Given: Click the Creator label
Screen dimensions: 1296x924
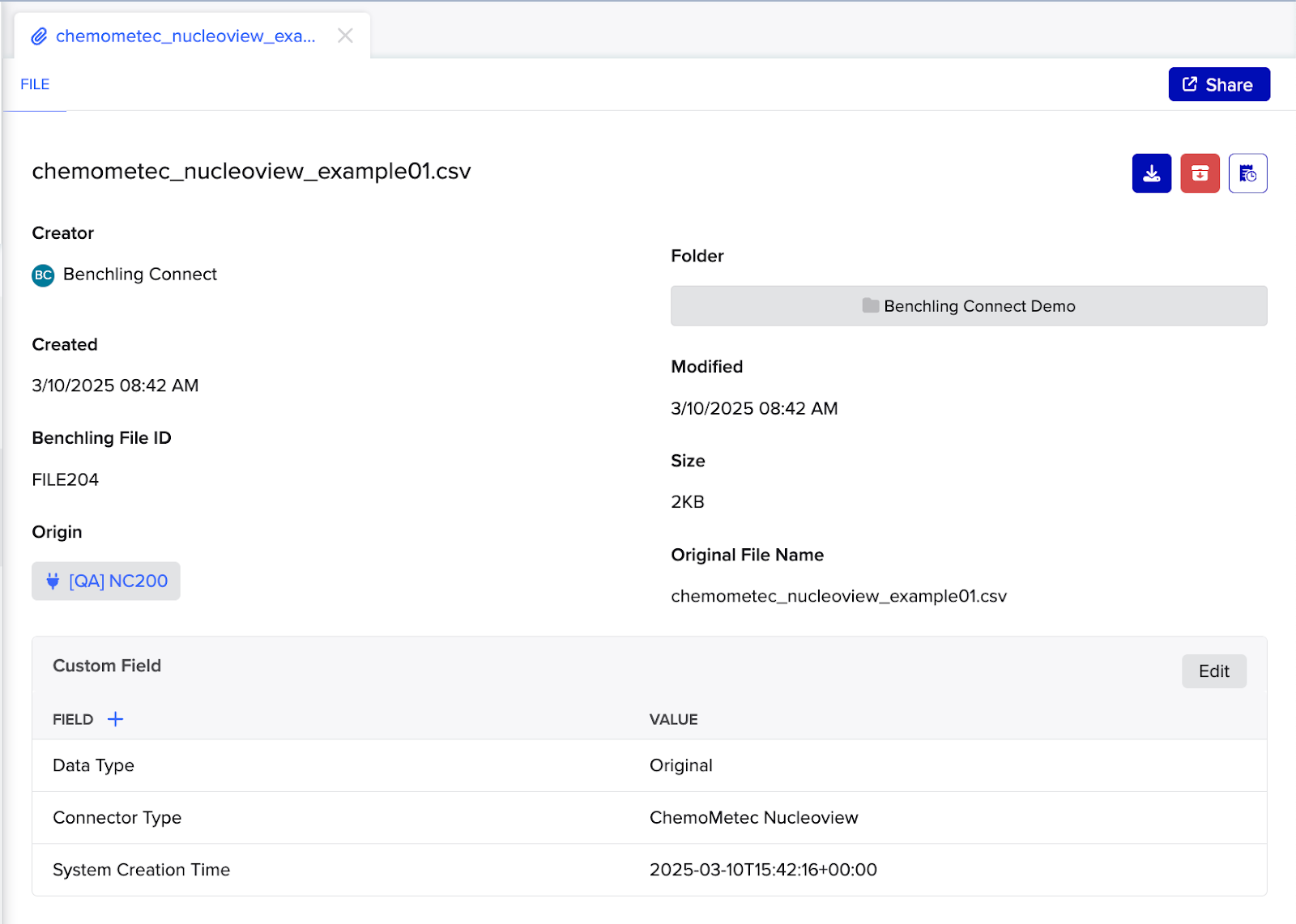Looking at the screenshot, I should (x=63, y=233).
